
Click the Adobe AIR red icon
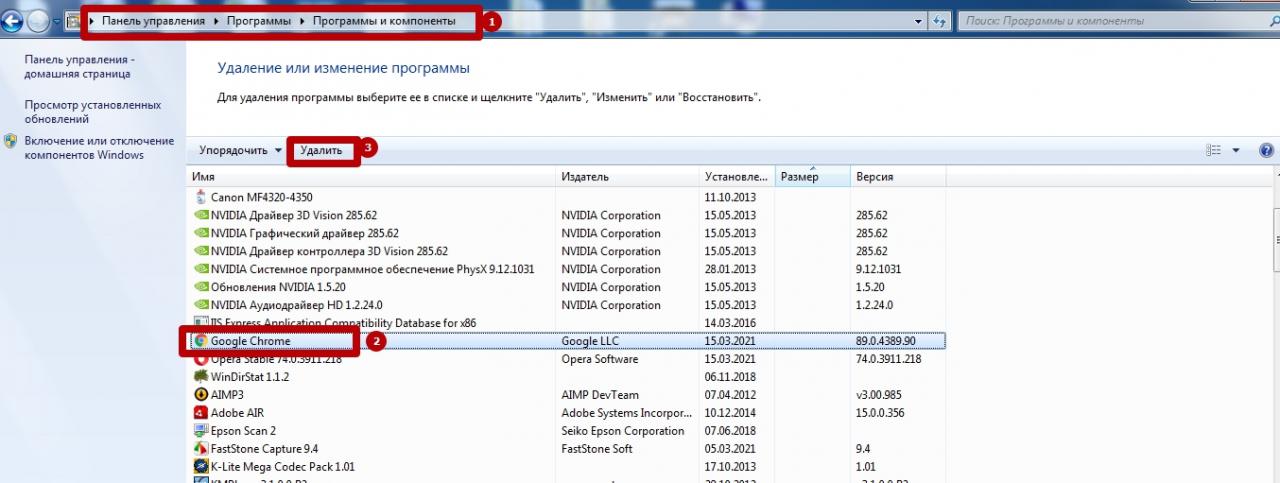coord(201,413)
